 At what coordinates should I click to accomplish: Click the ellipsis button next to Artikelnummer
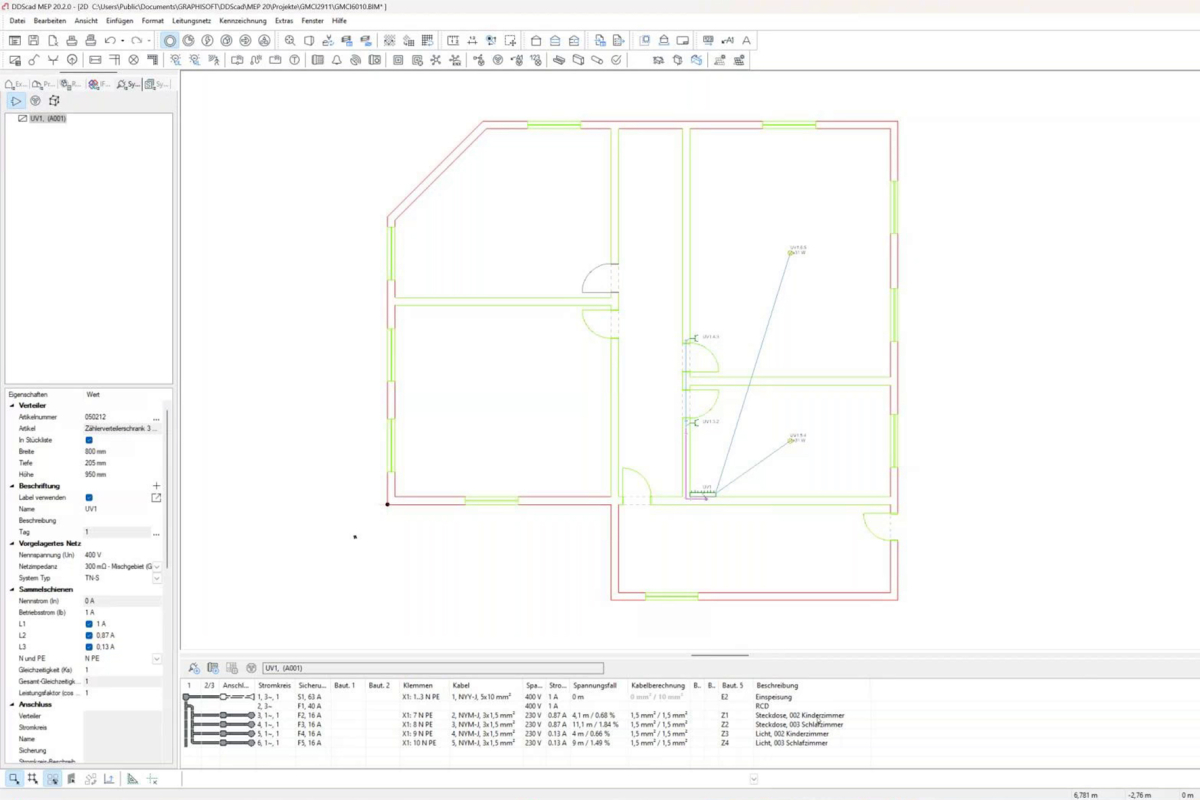[x=156, y=417]
